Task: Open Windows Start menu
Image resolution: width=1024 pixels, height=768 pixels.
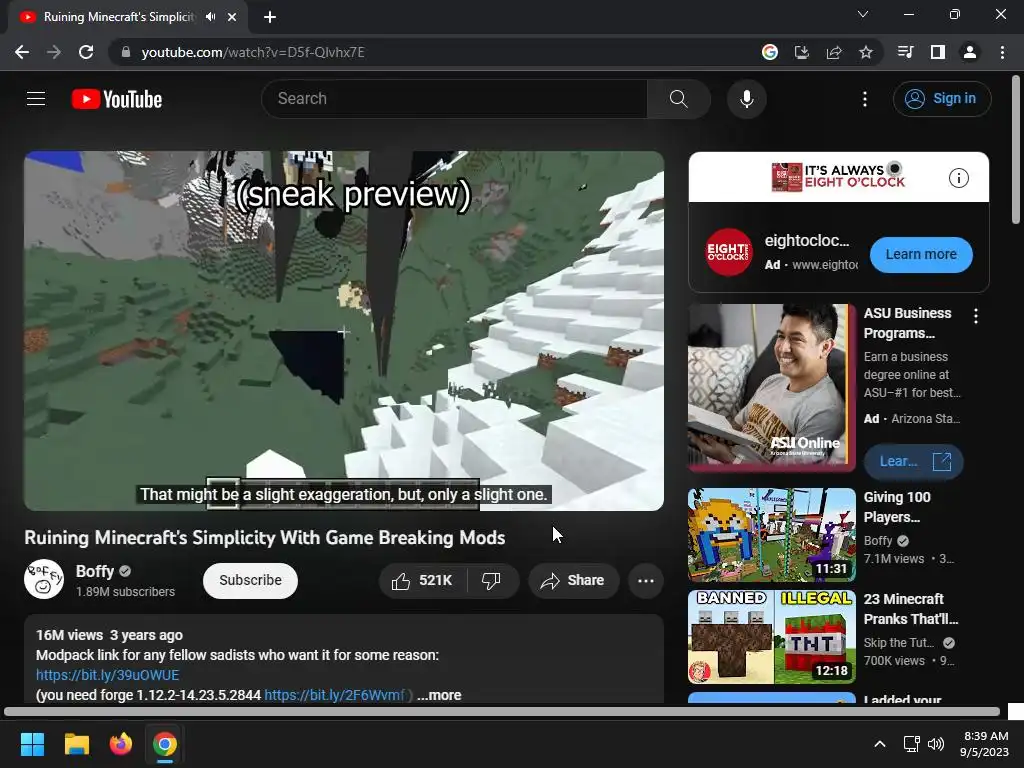Action: (32, 744)
